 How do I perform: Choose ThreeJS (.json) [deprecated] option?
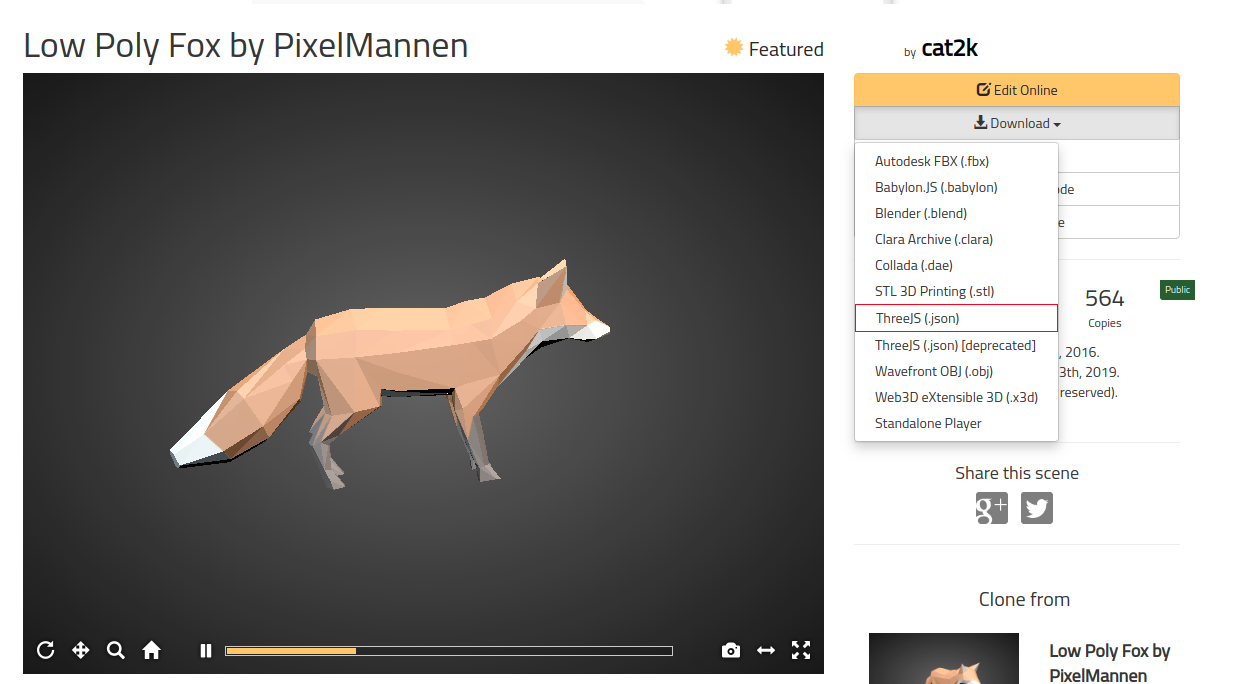click(x=956, y=345)
